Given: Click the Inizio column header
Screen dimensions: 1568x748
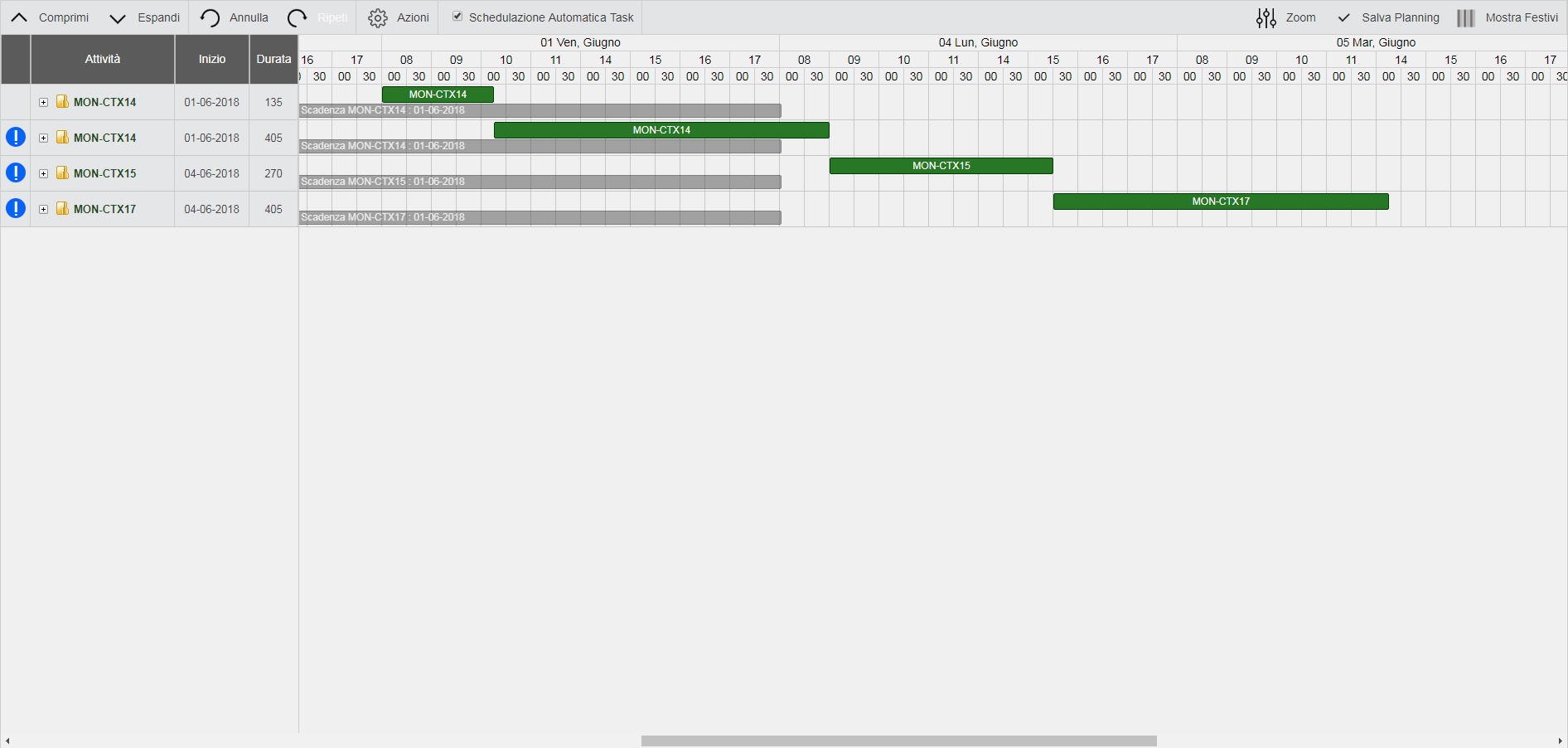Looking at the screenshot, I should (211, 59).
